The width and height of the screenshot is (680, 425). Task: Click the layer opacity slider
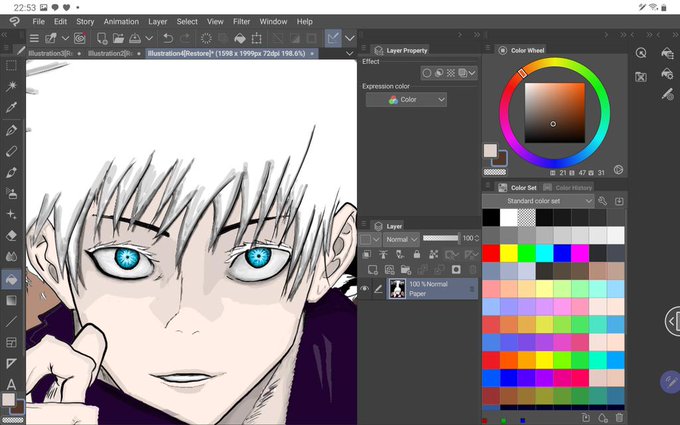pos(441,238)
